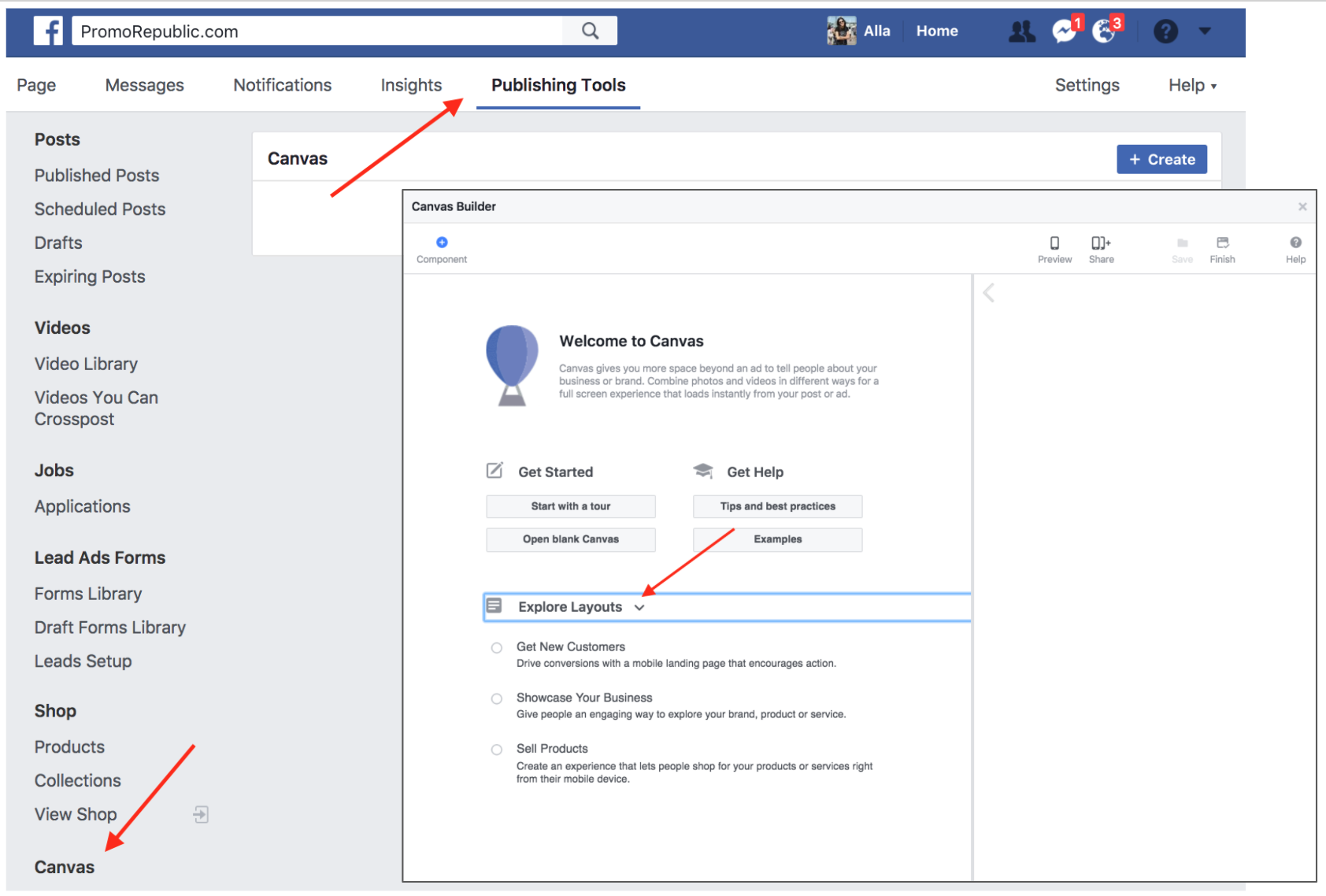Switch to the Publishing Tools tab
Screen dimensions: 1326x896
click(558, 85)
